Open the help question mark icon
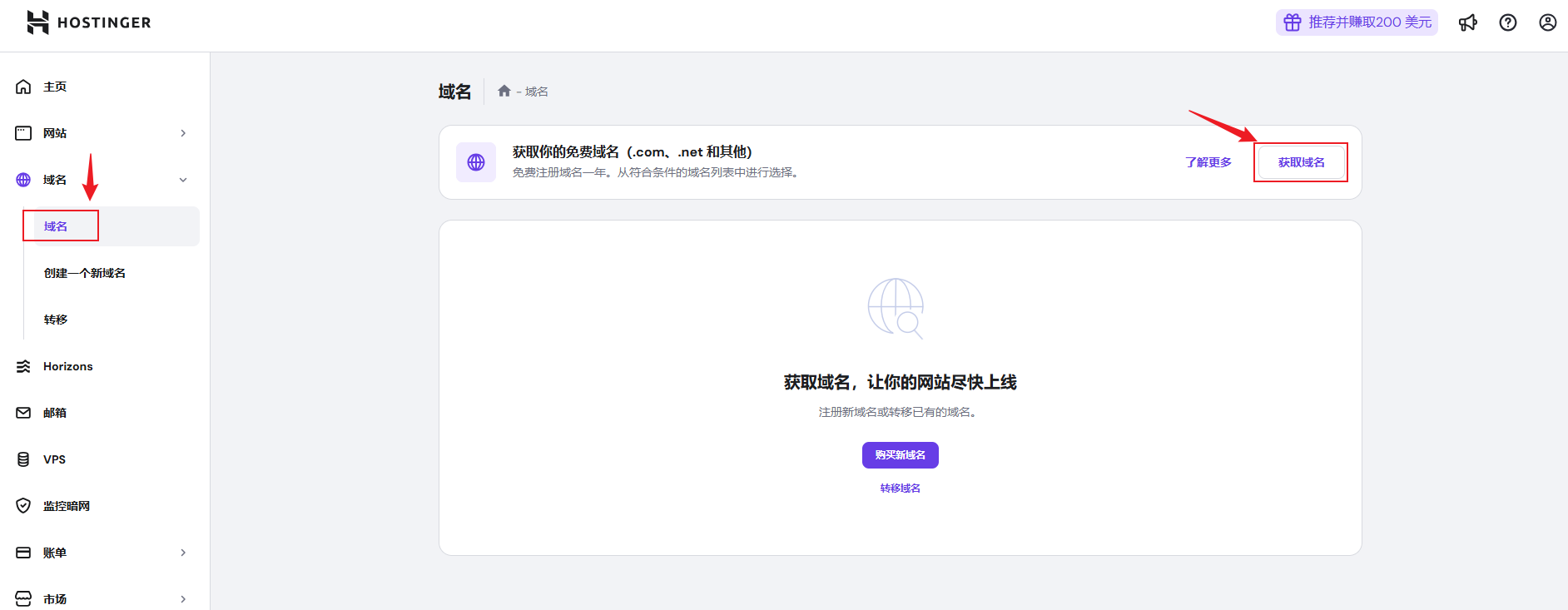Screen dimensions: 1568x610 (x=1507, y=22)
